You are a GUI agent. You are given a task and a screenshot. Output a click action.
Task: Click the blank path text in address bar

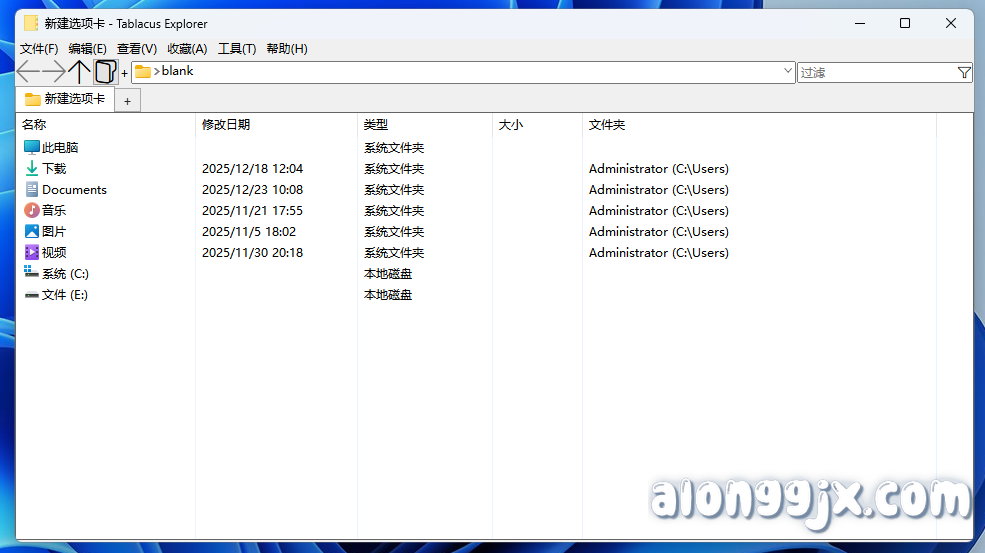(177, 71)
